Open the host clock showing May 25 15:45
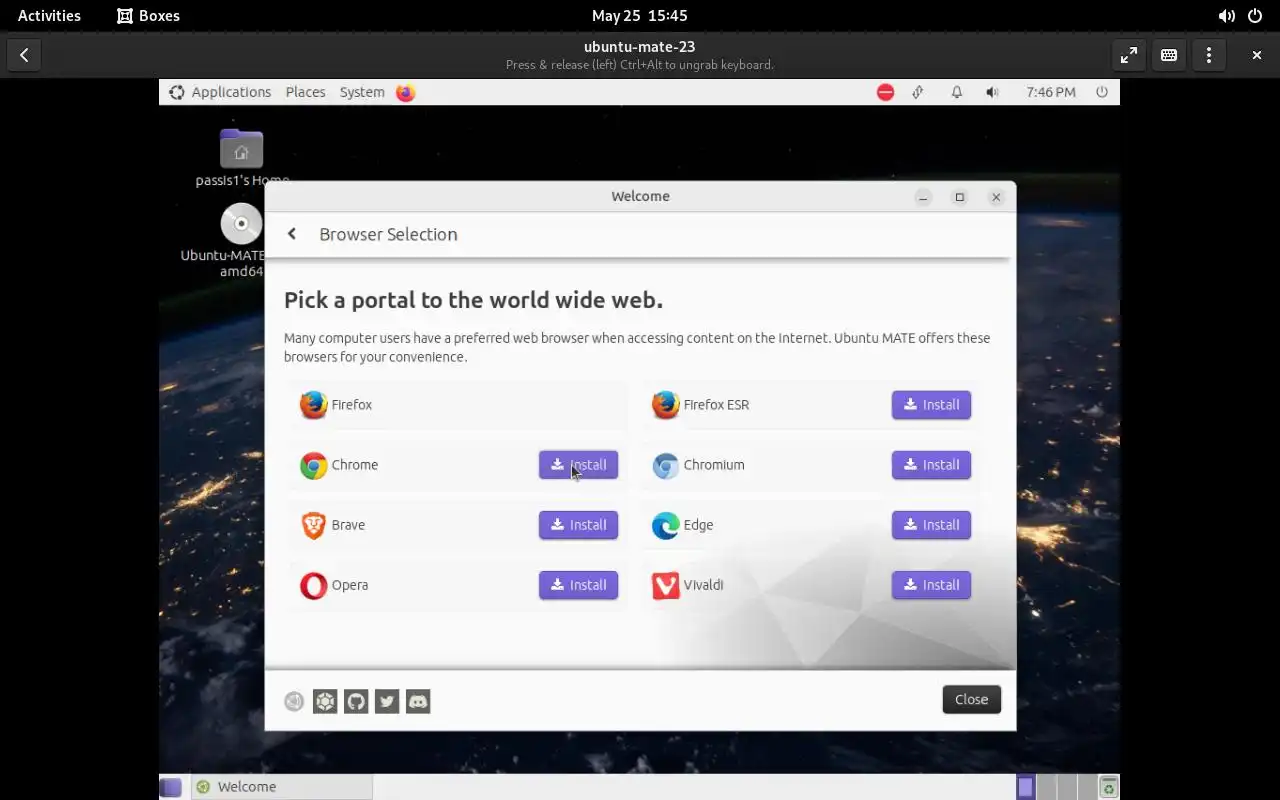This screenshot has height=800, width=1280. point(640,16)
